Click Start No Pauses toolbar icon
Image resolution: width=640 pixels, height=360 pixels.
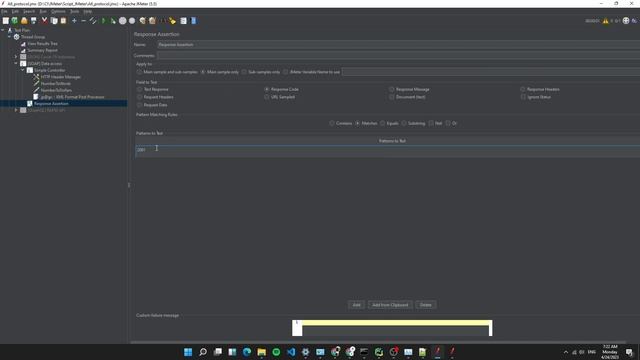click(113, 20)
